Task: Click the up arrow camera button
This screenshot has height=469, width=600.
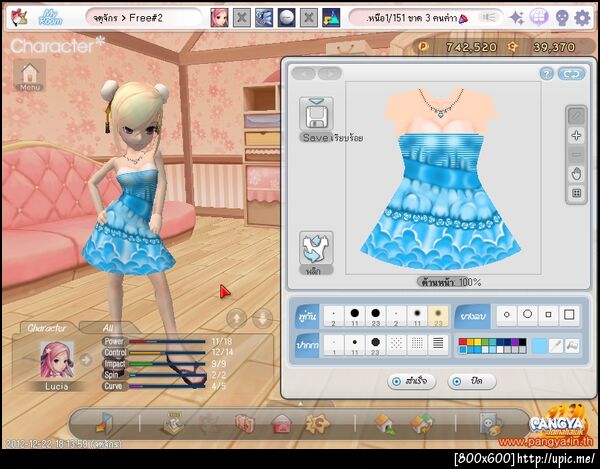Action: [x=237, y=318]
